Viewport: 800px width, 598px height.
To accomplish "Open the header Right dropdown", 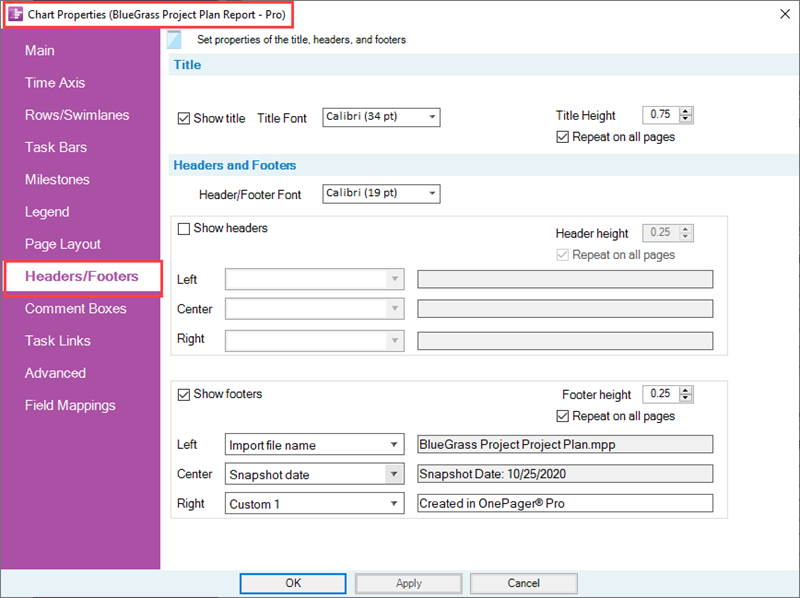I will (314, 341).
